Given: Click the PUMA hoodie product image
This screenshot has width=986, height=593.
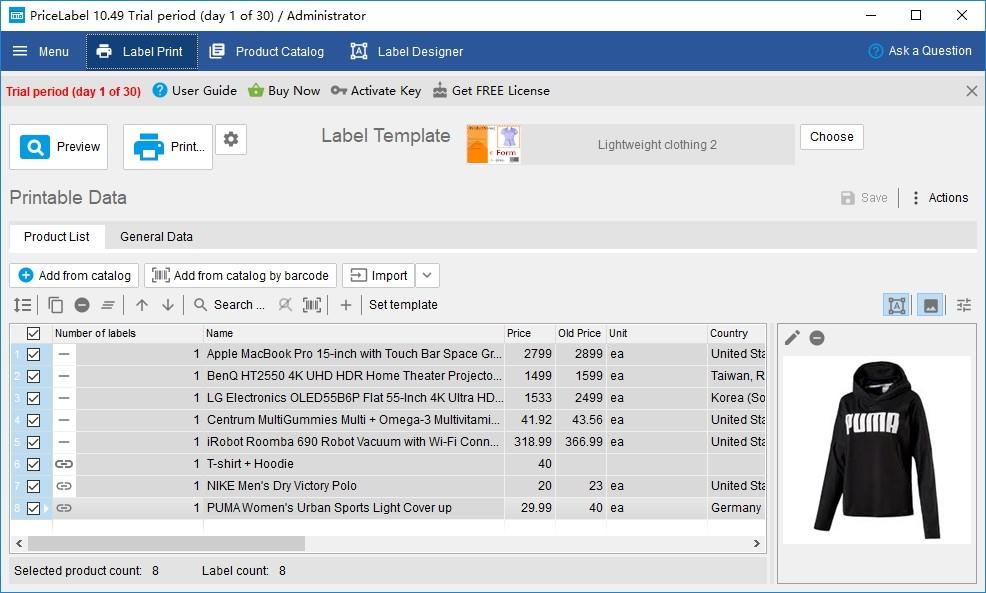Looking at the screenshot, I should tap(877, 450).
